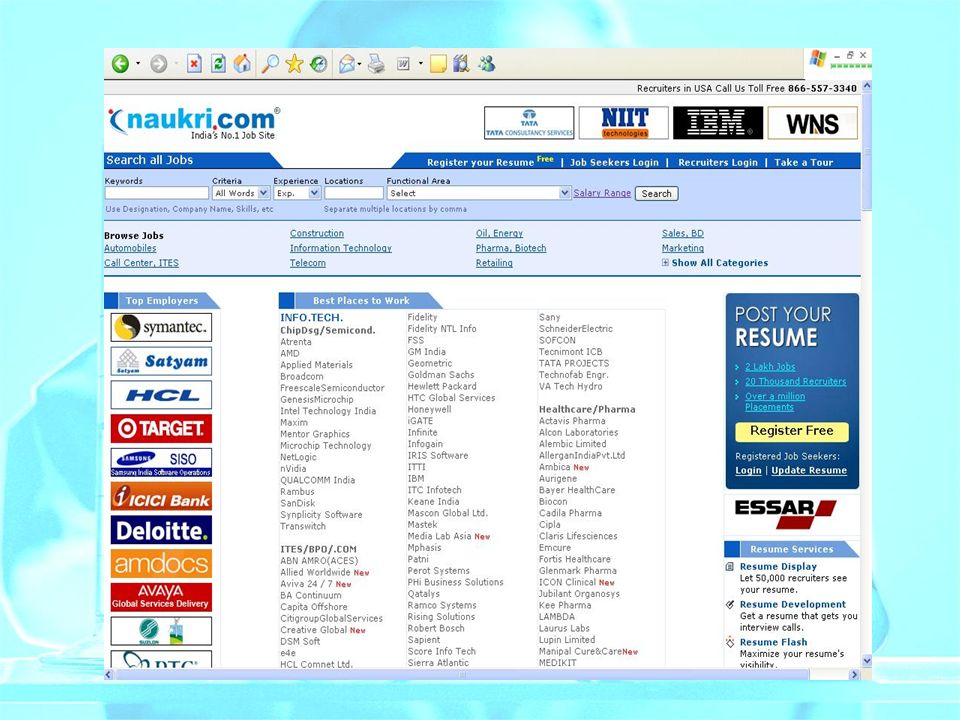This screenshot has width=960, height=720.
Task: Click the Register Free button
Action: [x=792, y=431]
